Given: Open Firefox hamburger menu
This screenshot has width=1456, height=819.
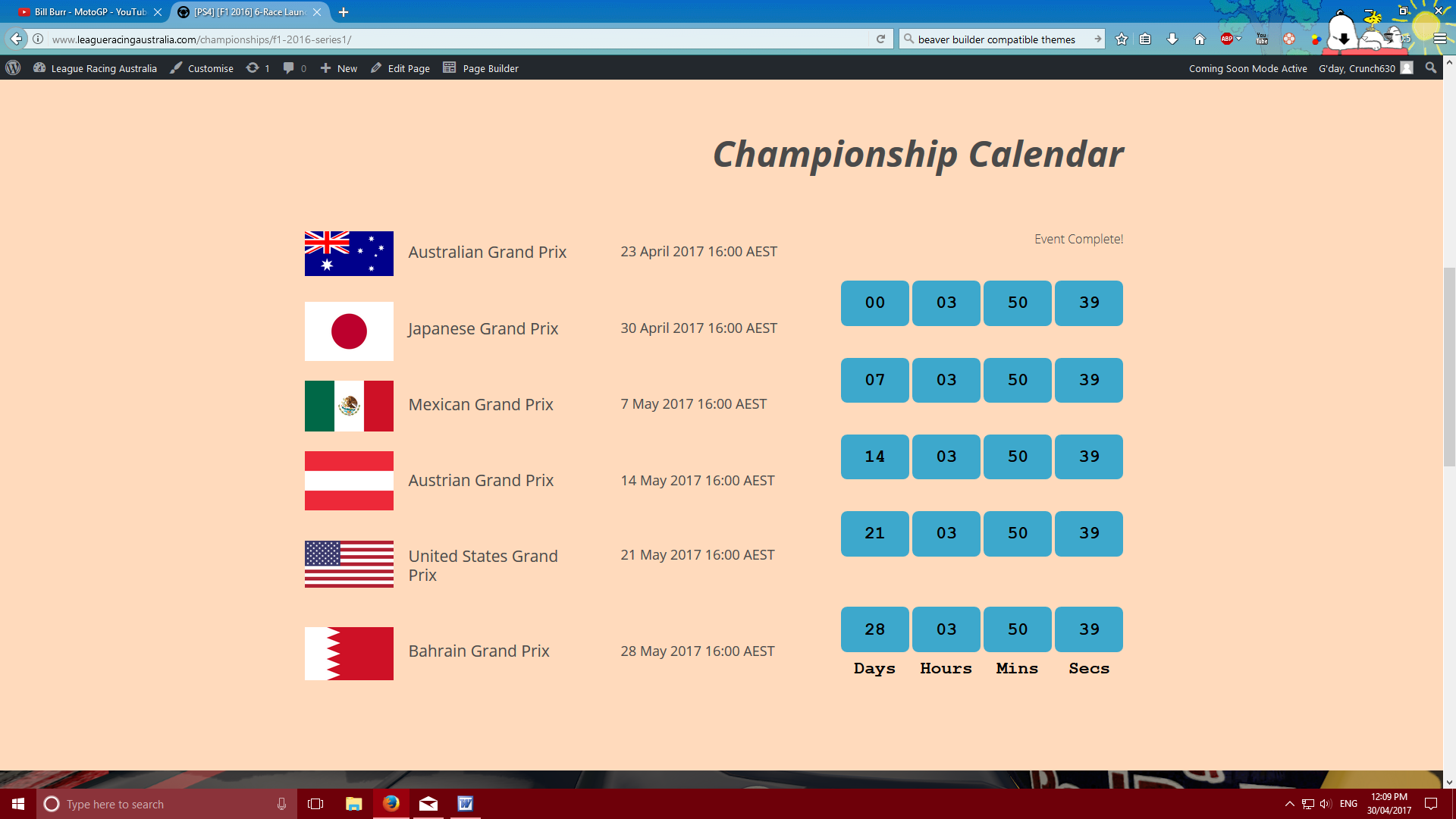Looking at the screenshot, I should pos(1440,39).
